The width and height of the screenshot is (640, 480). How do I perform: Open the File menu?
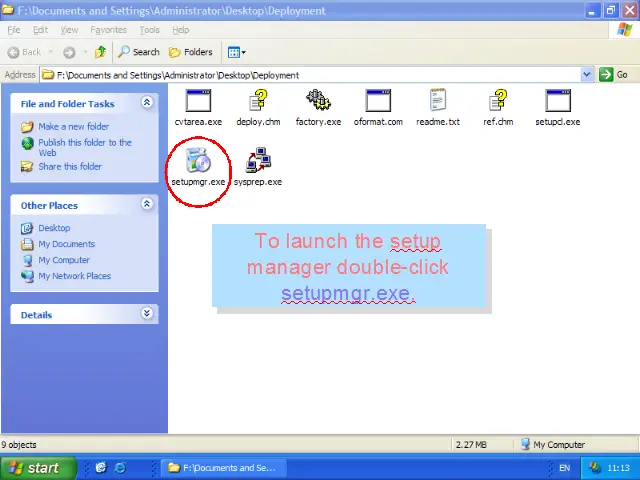point(14,30)
